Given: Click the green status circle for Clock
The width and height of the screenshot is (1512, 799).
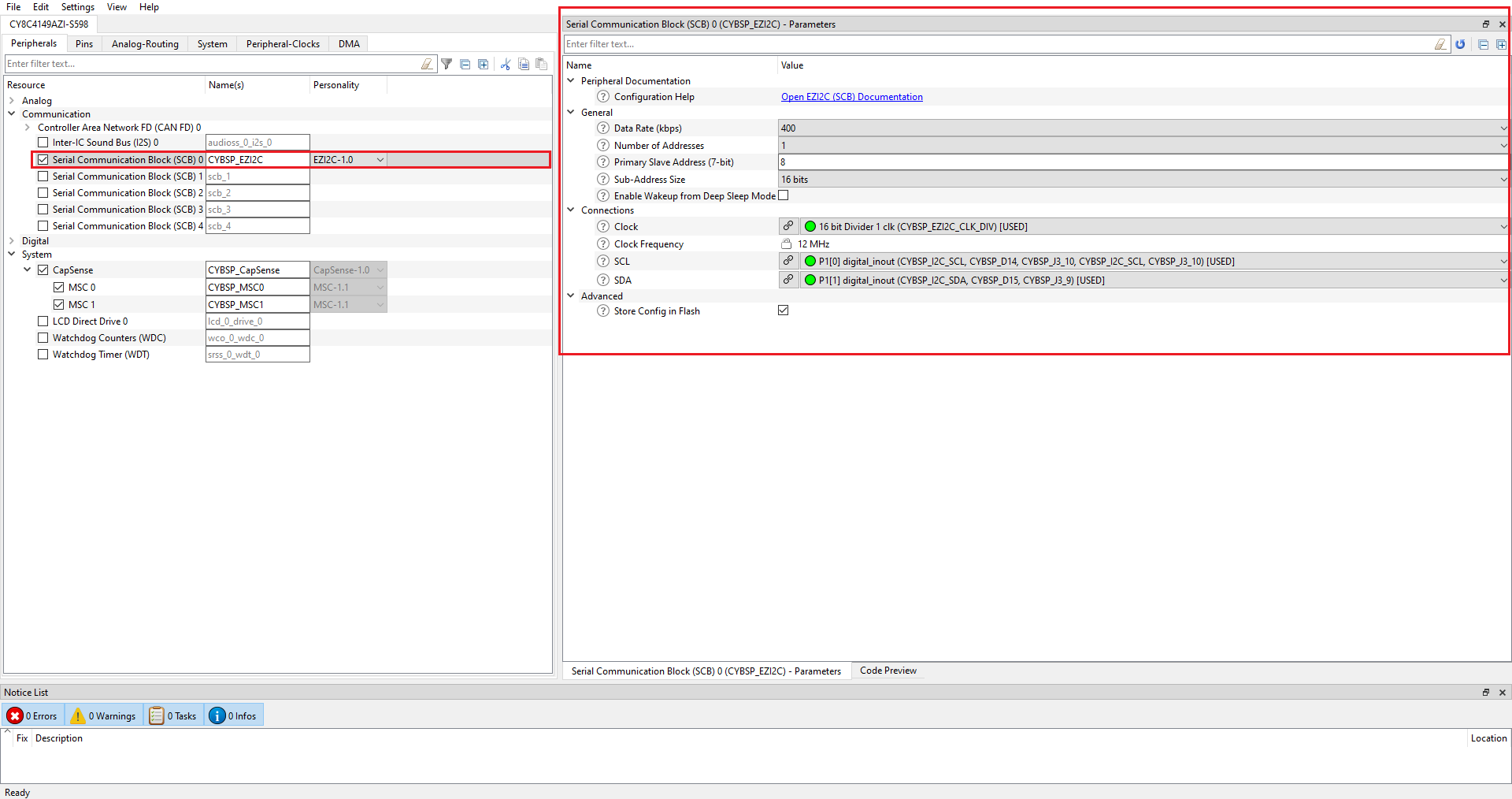Looking at the screenshot, I should pos(810,226).
